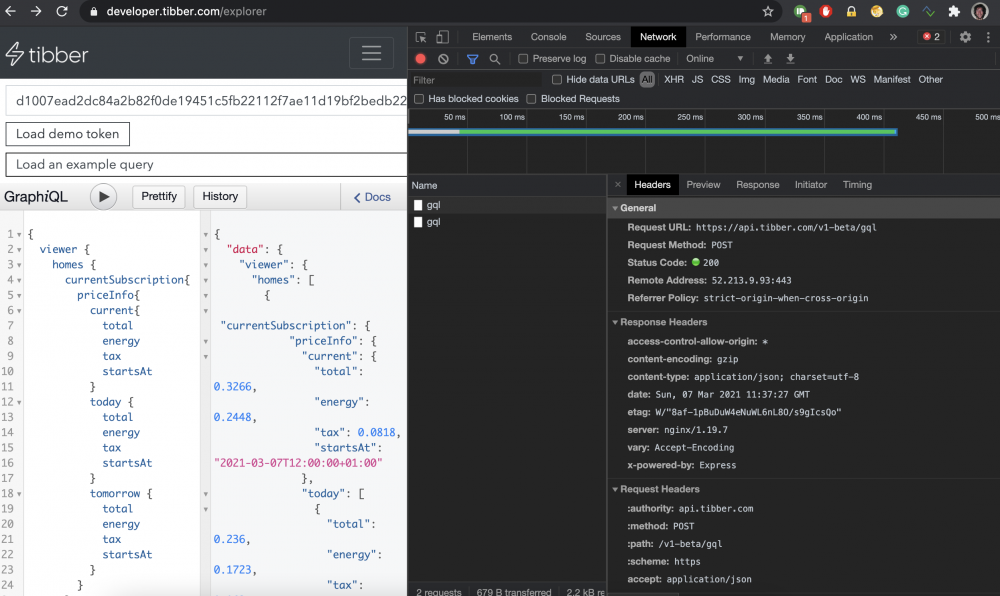Click the Load demo token button
Viewport: 1000px width, 596px height.
click(67, 134)
